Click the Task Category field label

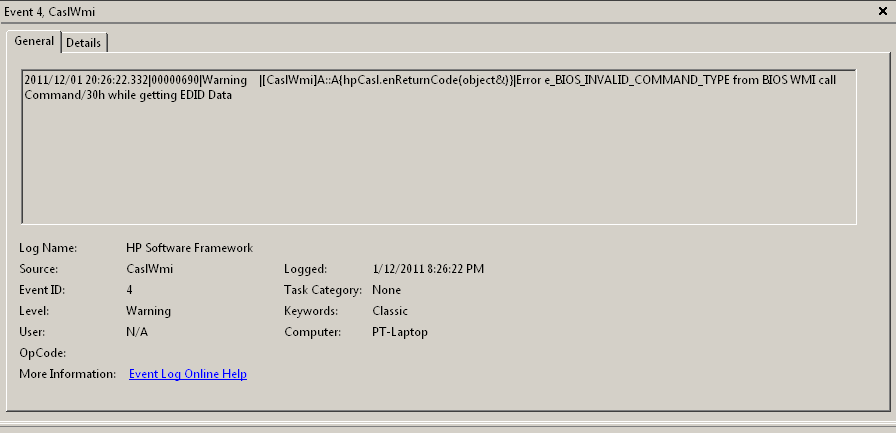point(322,290)
